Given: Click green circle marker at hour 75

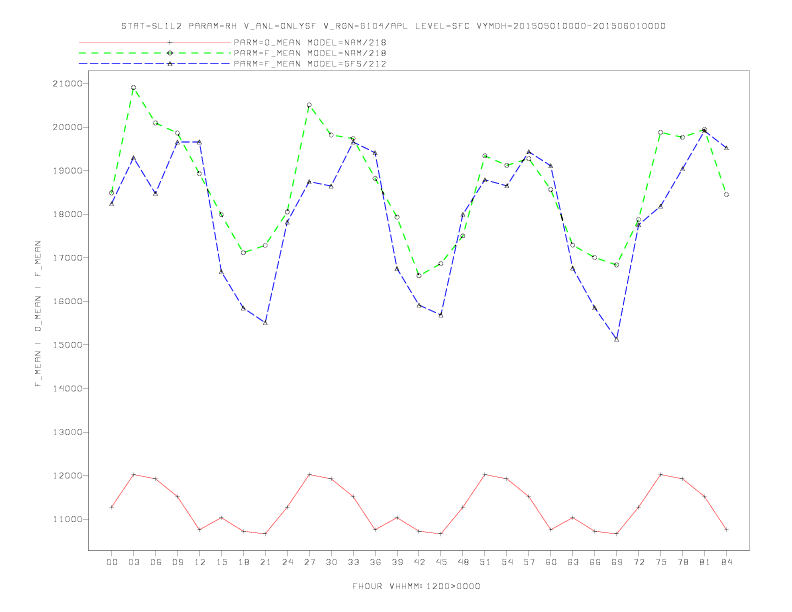Looking at the screenshot, I should coord(660,133).
